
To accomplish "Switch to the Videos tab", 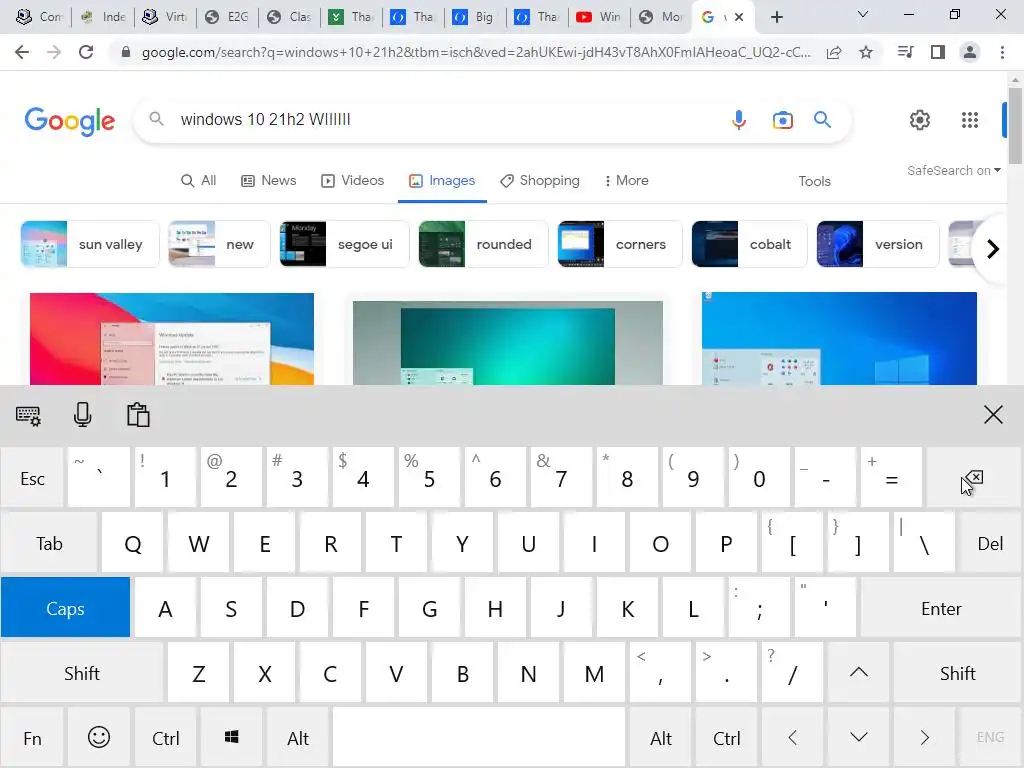I will pyautogui.click(x=353, y=180).
